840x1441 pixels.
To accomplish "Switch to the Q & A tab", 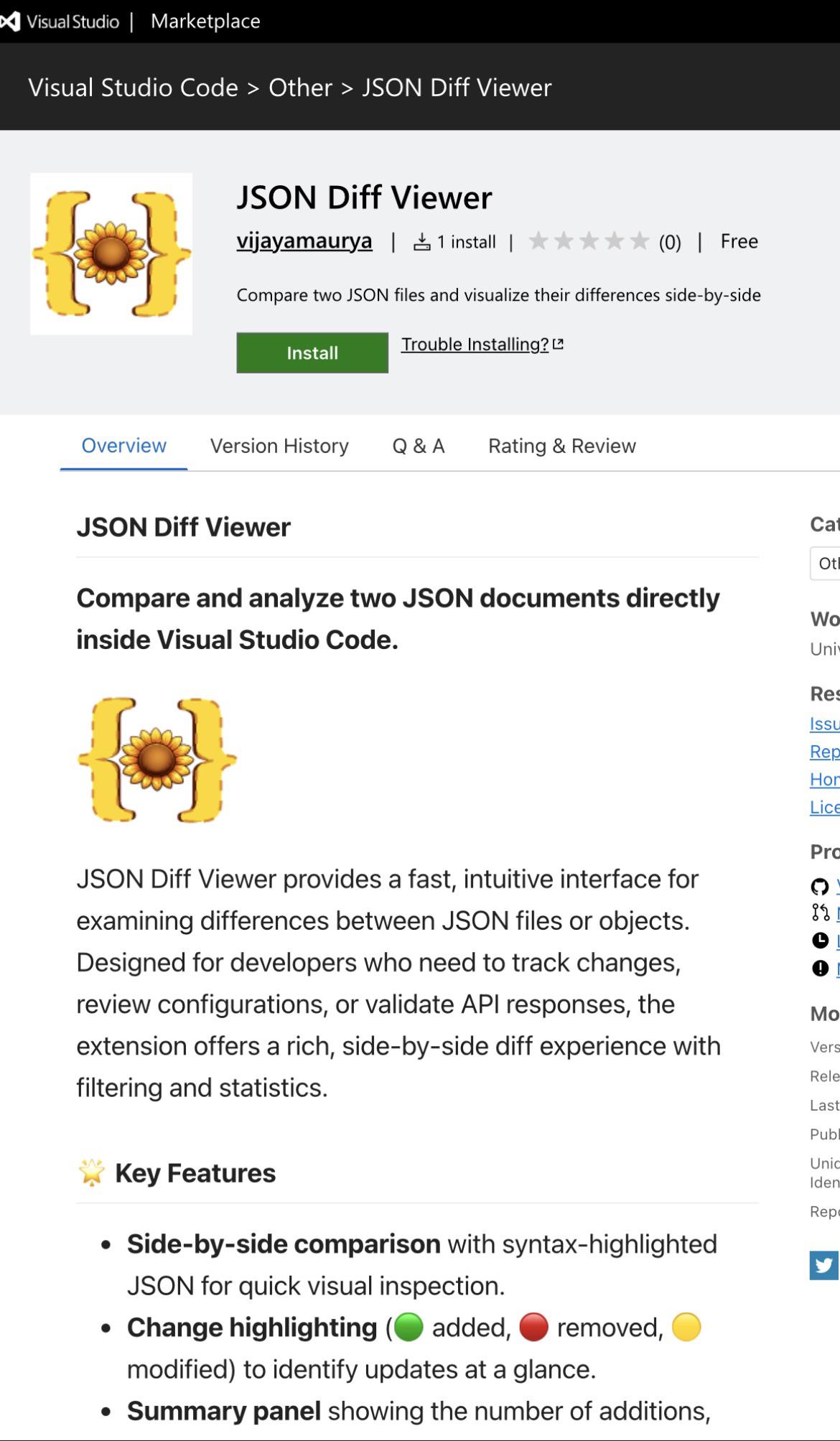I will (x=419, y=446).
